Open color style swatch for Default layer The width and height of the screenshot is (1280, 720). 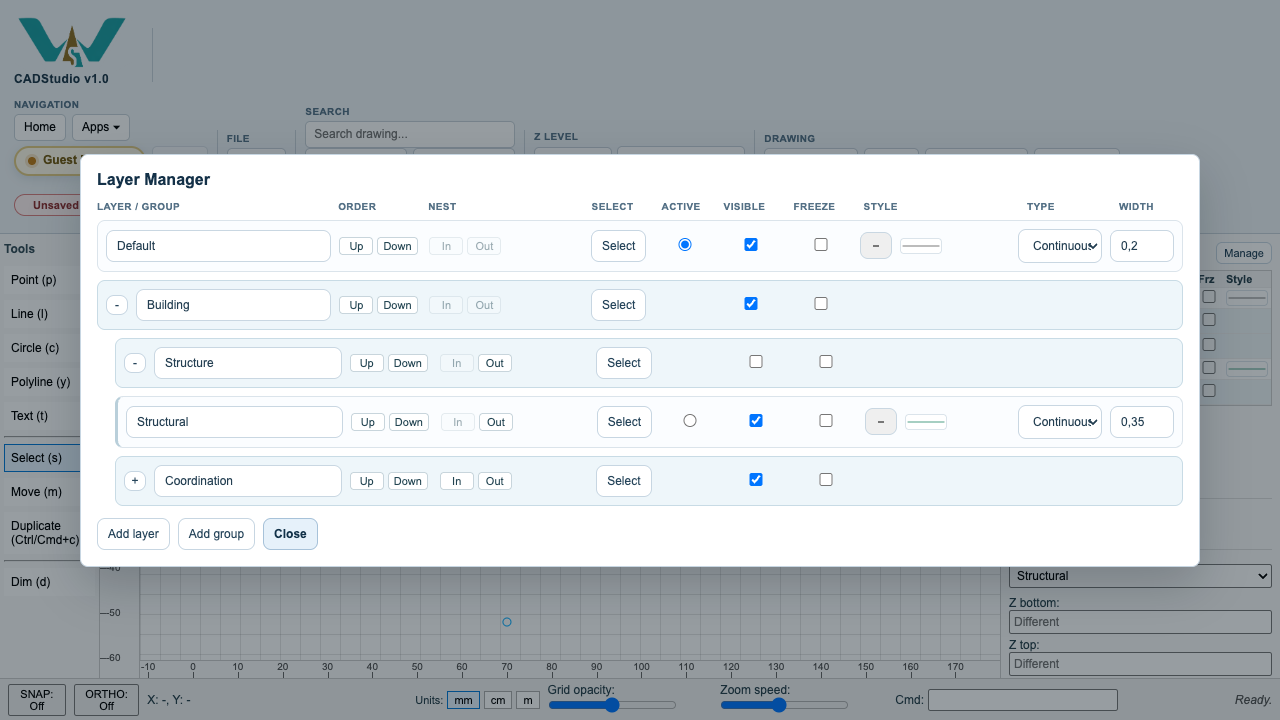point(876,246)
